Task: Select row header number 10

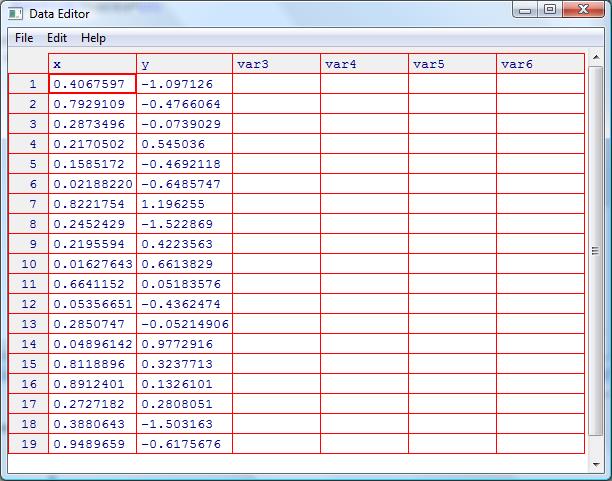Action: [28, 264]
